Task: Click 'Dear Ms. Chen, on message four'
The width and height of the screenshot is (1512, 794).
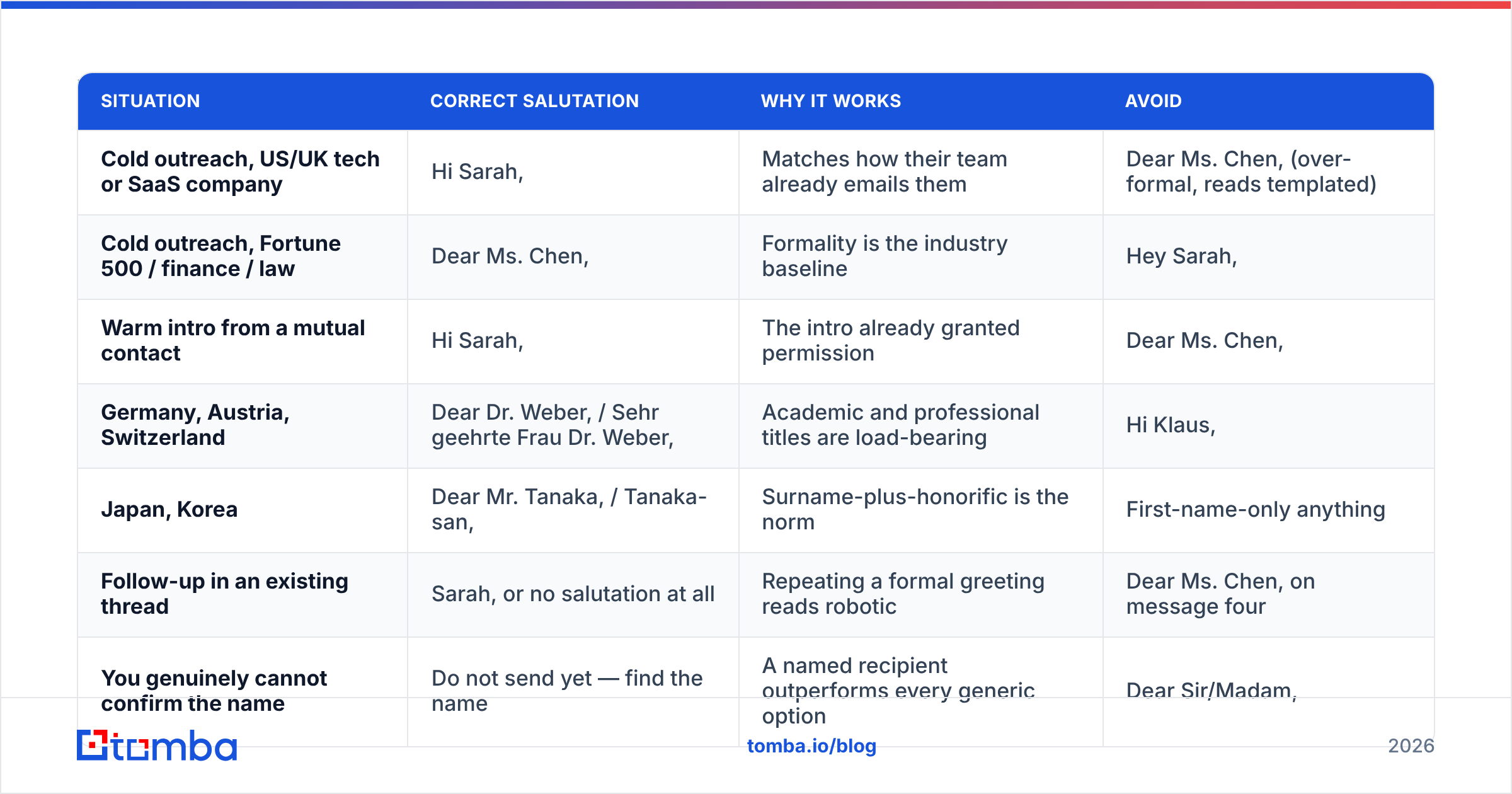Action: 1220,594
